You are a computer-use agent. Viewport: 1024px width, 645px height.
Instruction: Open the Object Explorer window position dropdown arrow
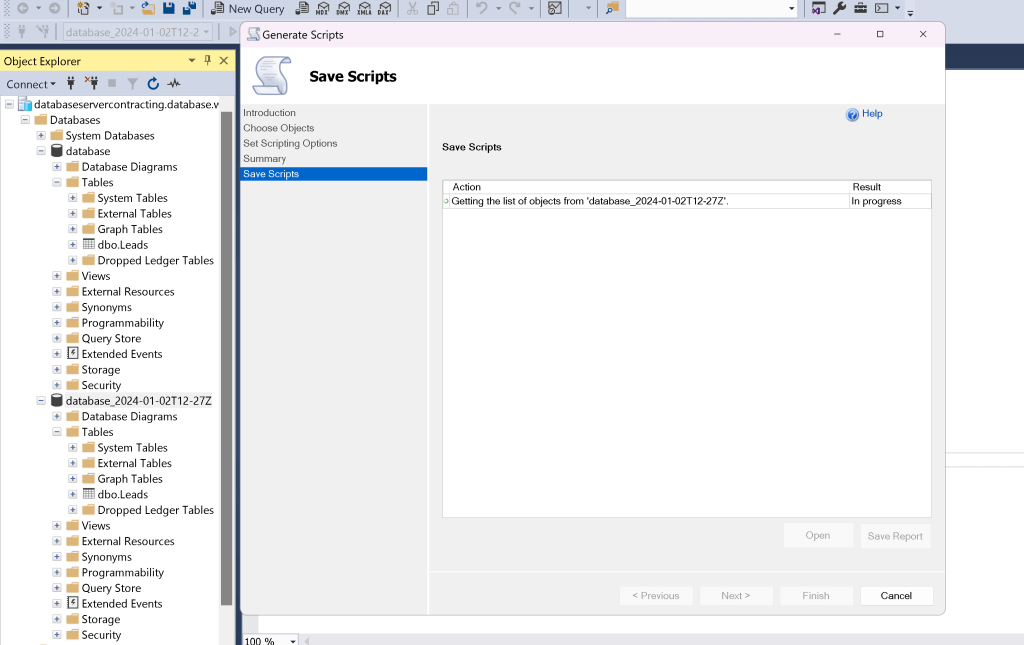191,60
